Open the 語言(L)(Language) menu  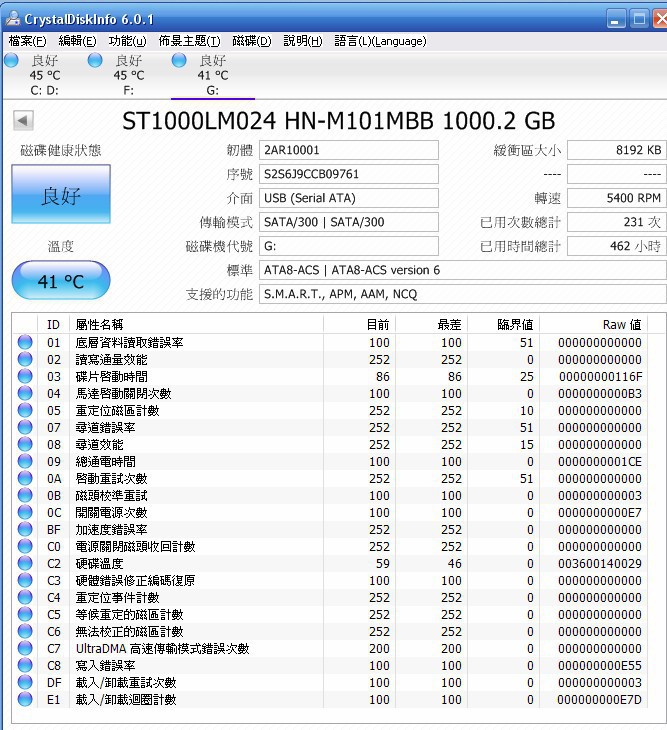380,41
